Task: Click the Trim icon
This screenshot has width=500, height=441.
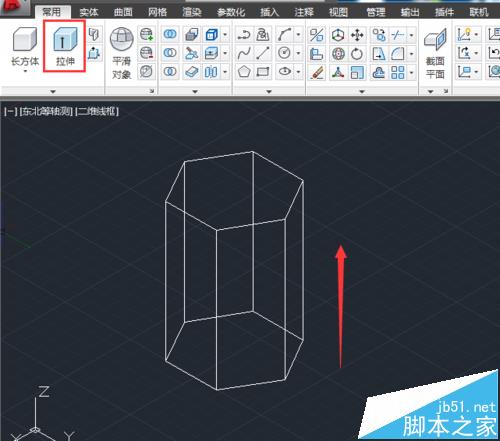Action: [x=398, y=35]
